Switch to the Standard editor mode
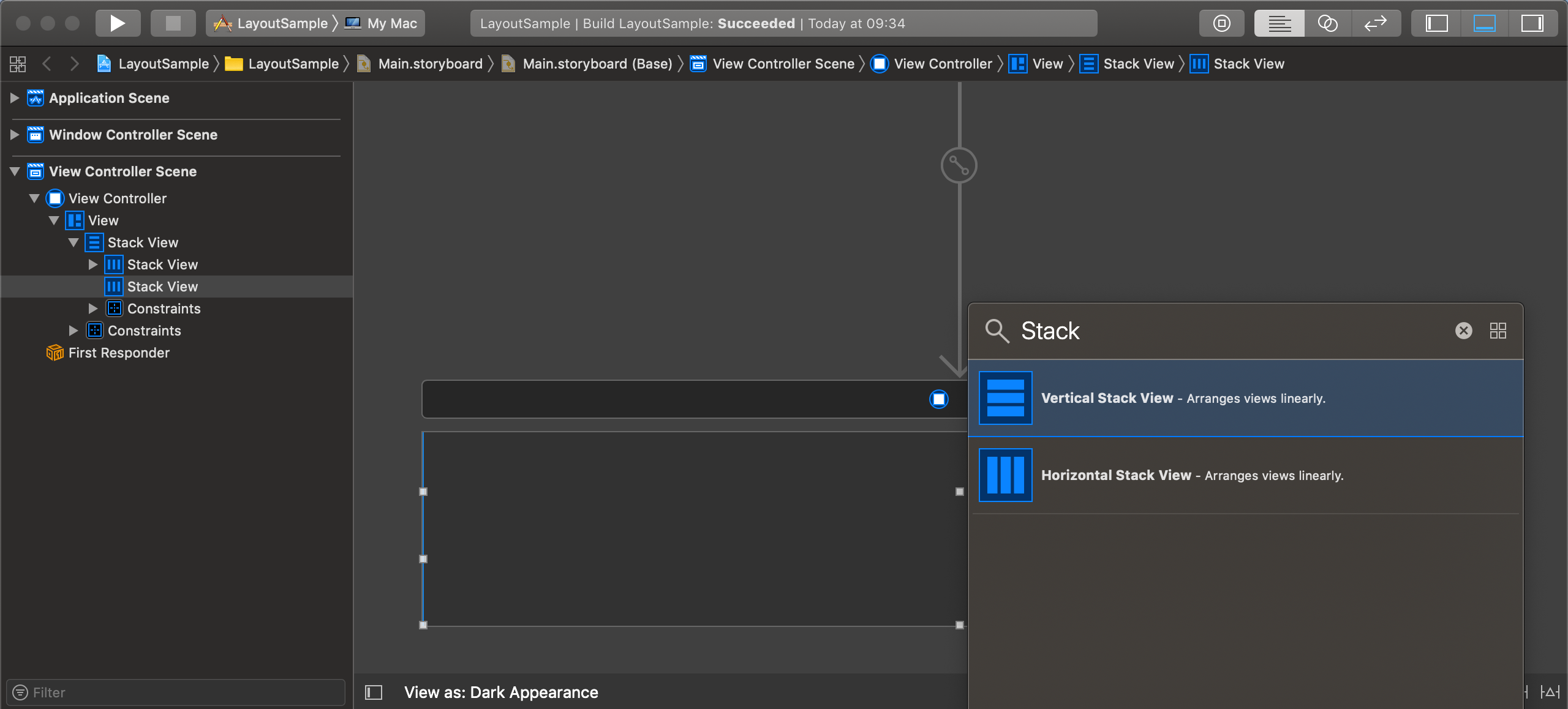This screenshot has height=709, width=1568. tap(1279, 23)
